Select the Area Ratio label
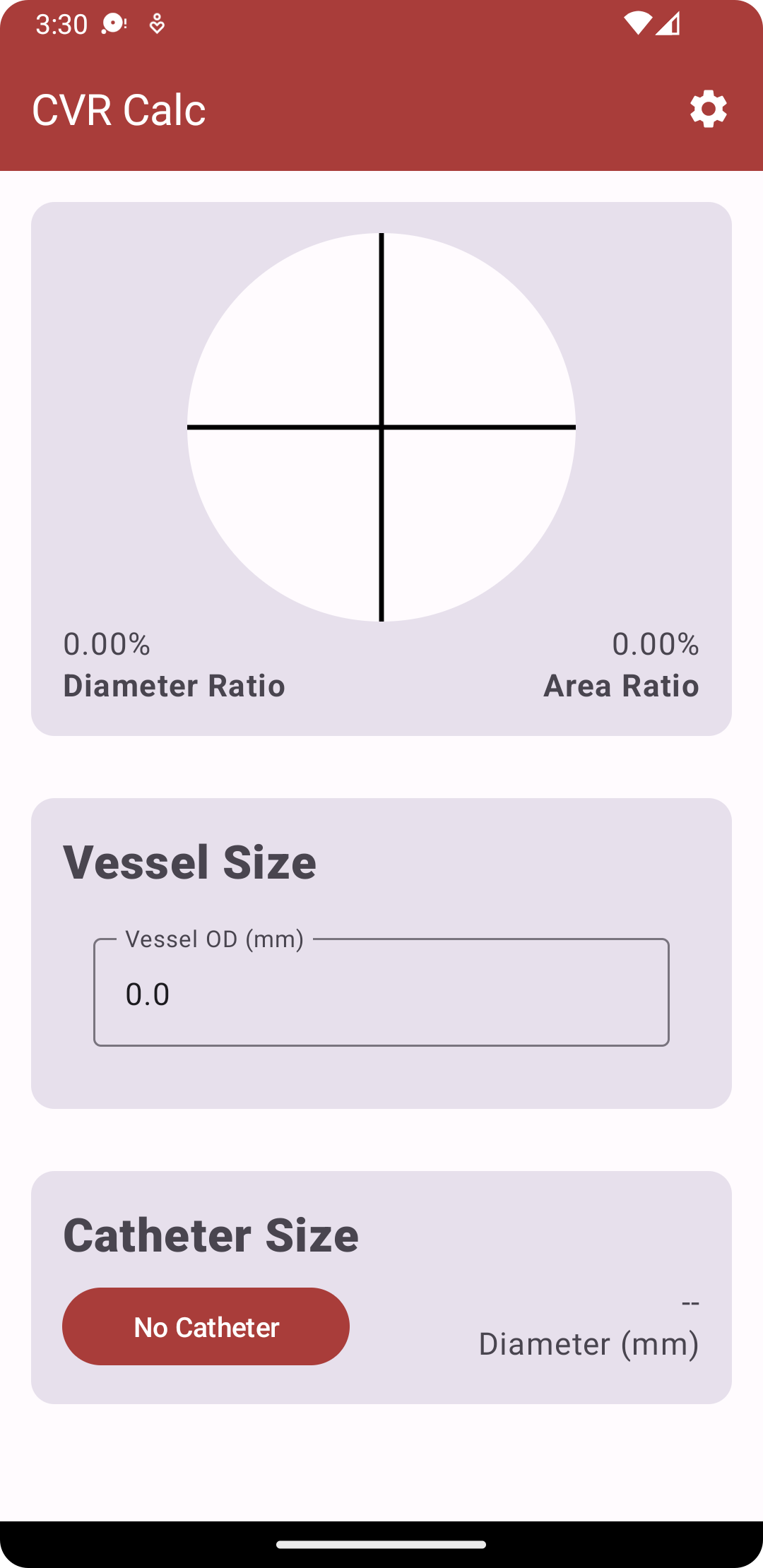The width and height of the screenshot is (763, 1568). point(620,685)
